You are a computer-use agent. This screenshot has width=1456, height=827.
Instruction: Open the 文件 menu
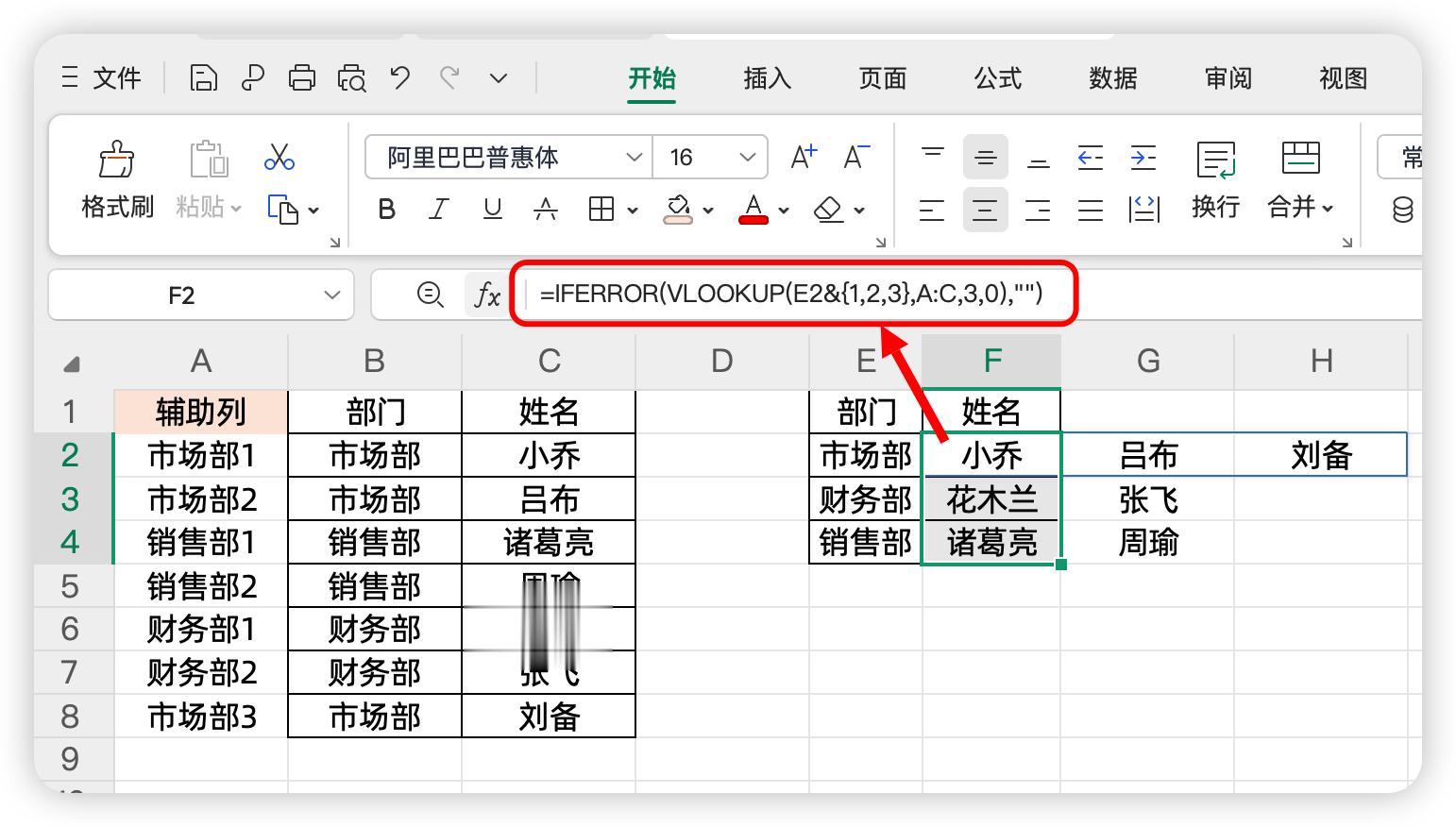(116, 78)
